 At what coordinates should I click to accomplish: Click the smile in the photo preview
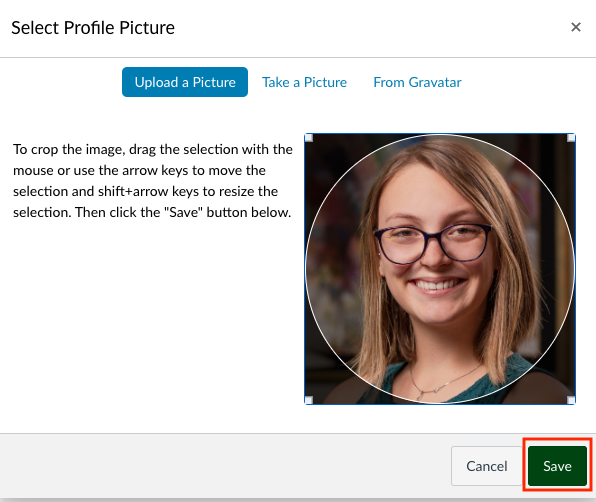point(438,285)
